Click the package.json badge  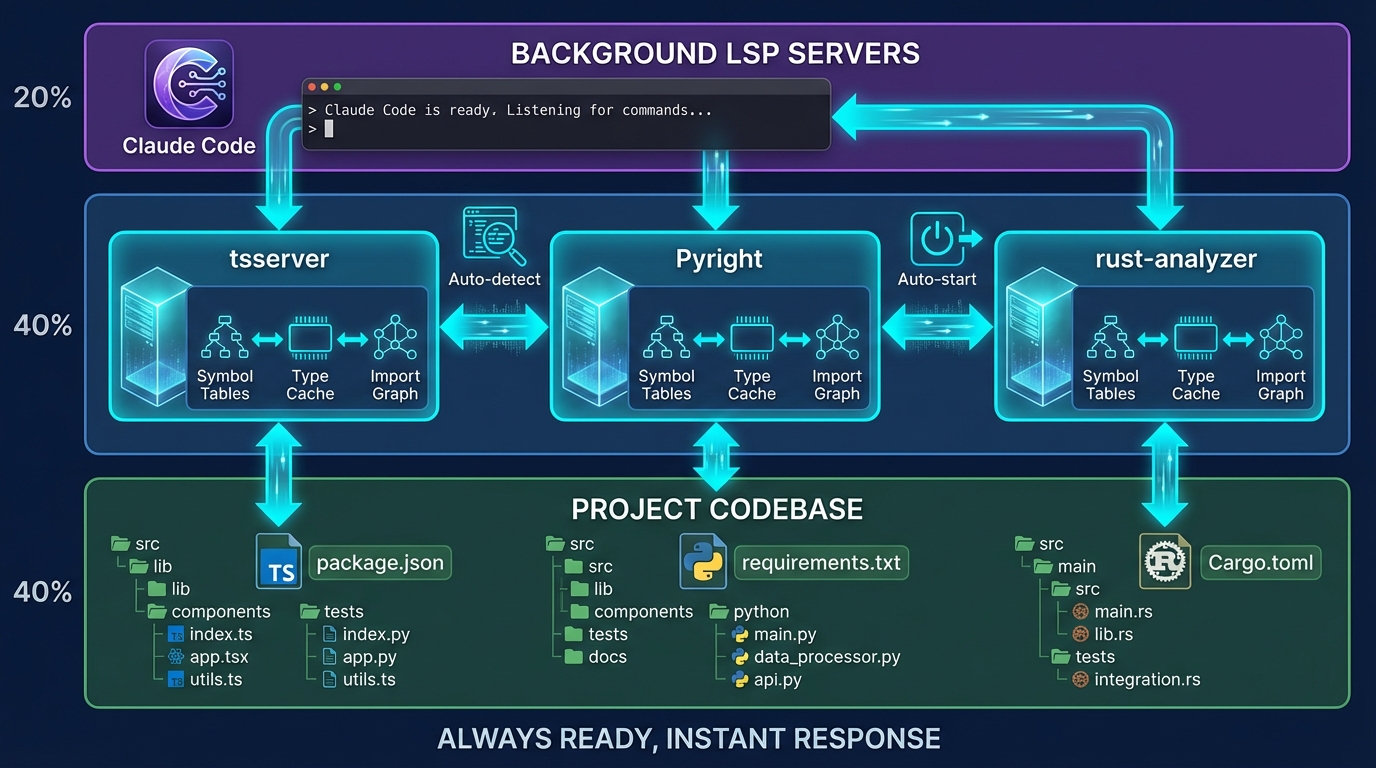coord(380,563)
